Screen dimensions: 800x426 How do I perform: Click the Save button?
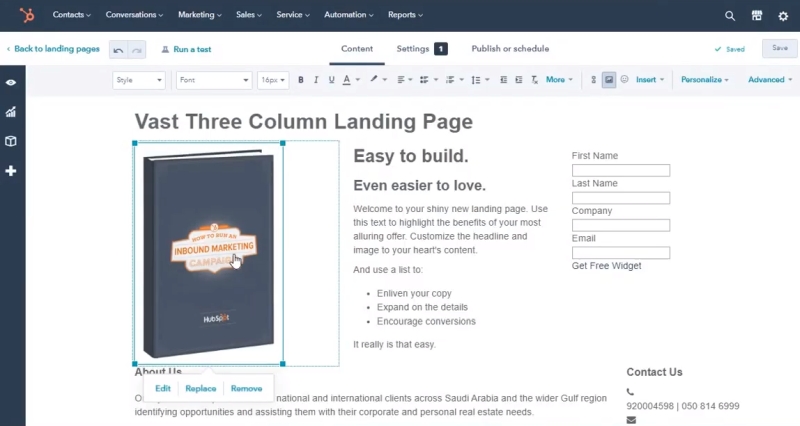[780, 48]
